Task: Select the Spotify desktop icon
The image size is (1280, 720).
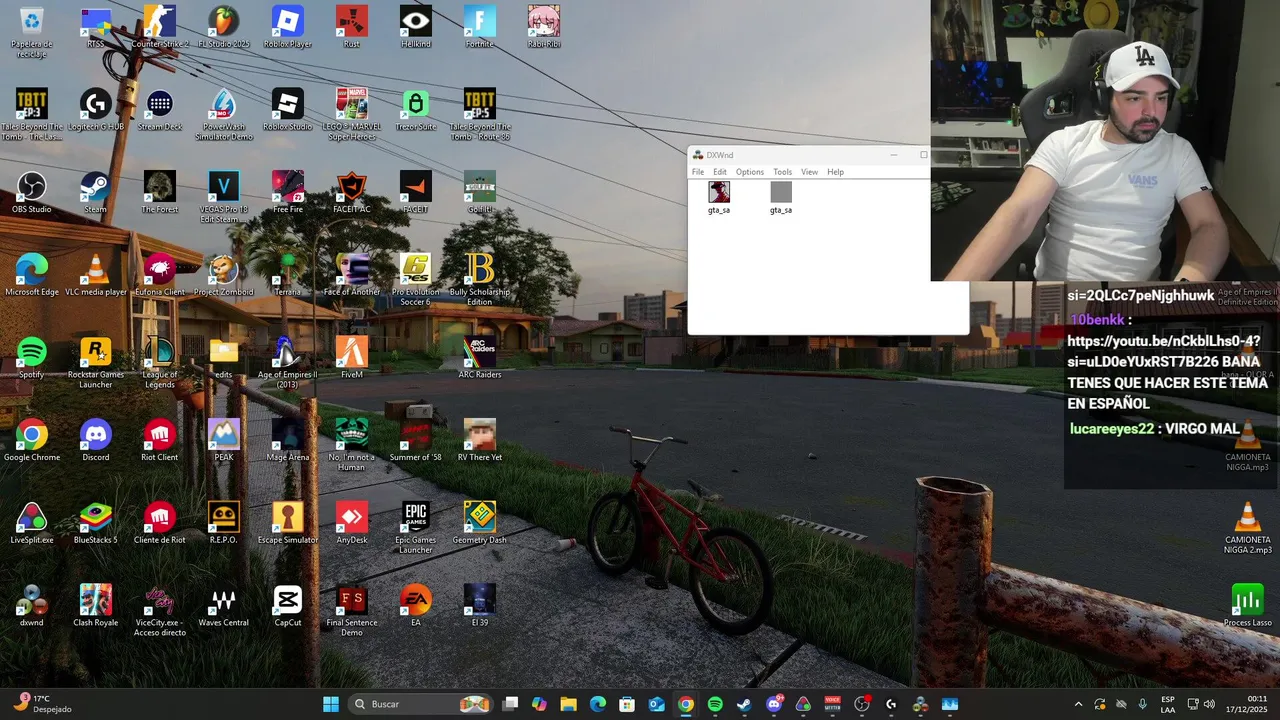Action: coord(31,358)
